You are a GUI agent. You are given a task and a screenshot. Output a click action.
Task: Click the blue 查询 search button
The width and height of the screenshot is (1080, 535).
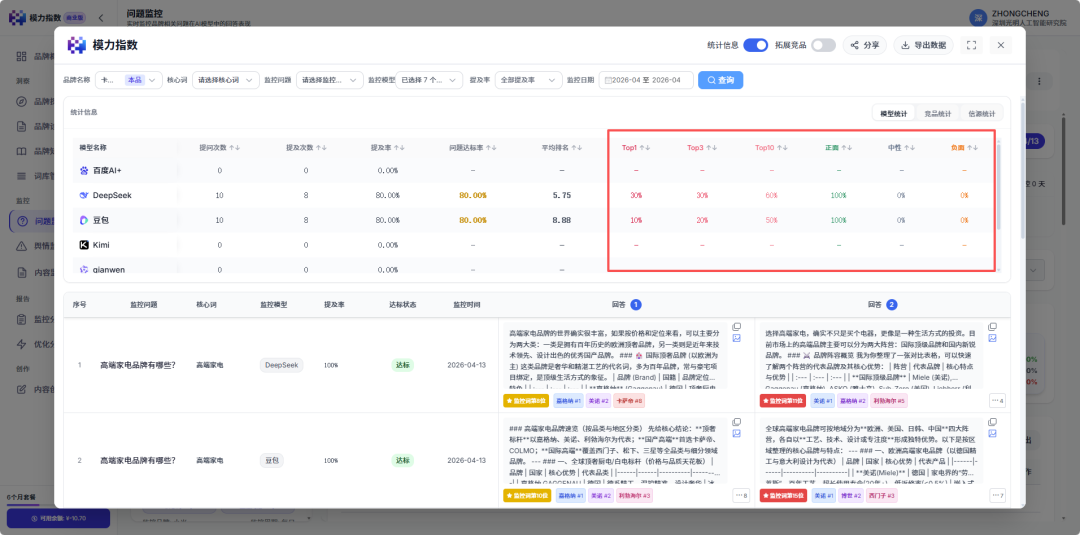point(720,81)
